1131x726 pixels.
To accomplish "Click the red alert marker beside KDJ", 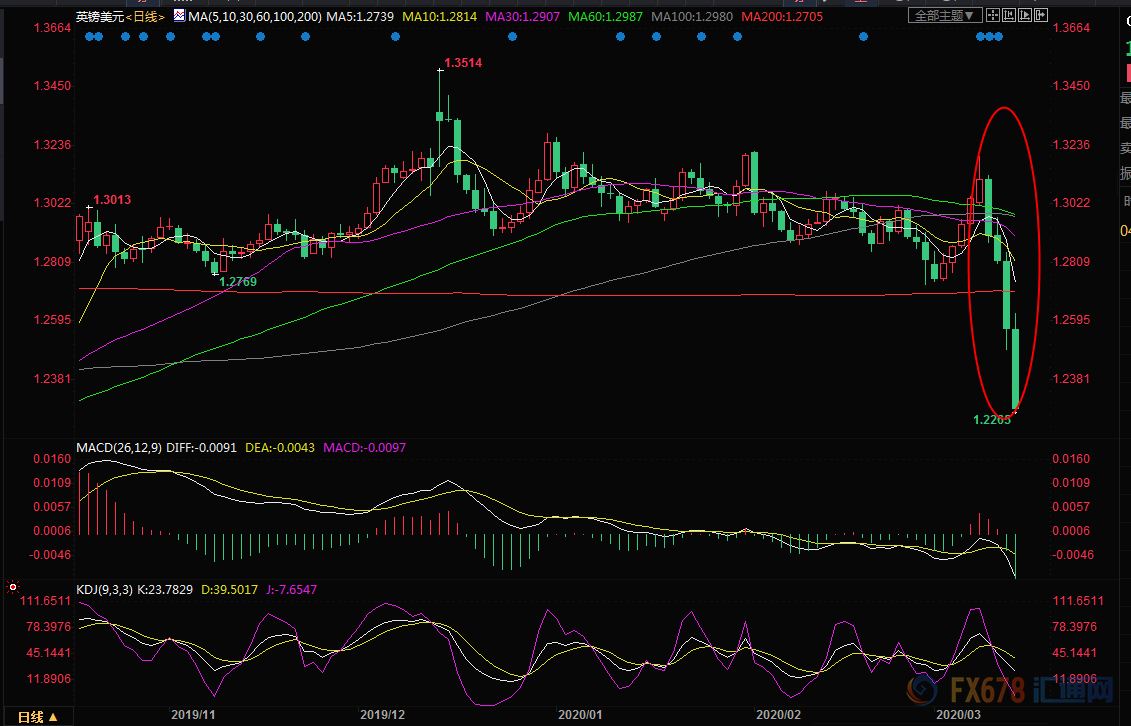I will pos(12,588).
